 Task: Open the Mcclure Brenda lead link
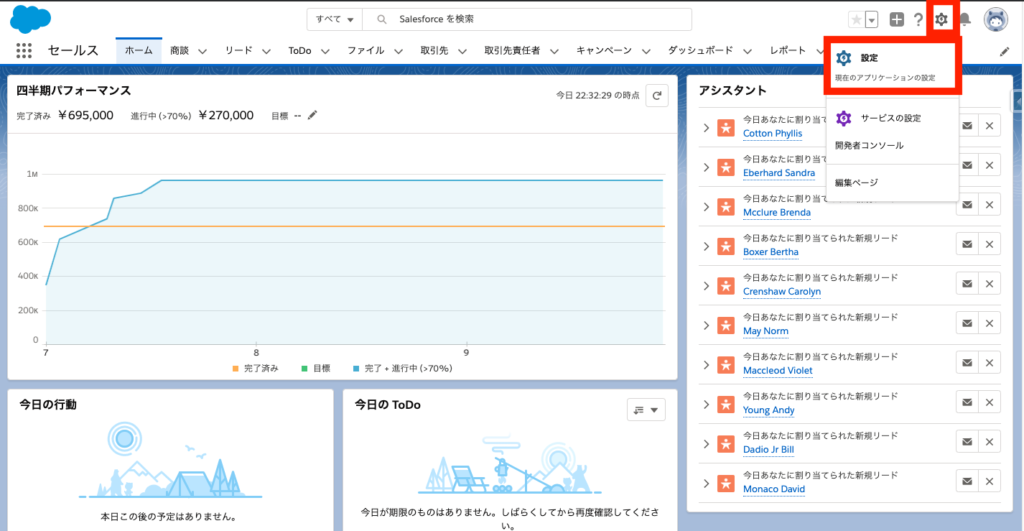coord(776,212)
